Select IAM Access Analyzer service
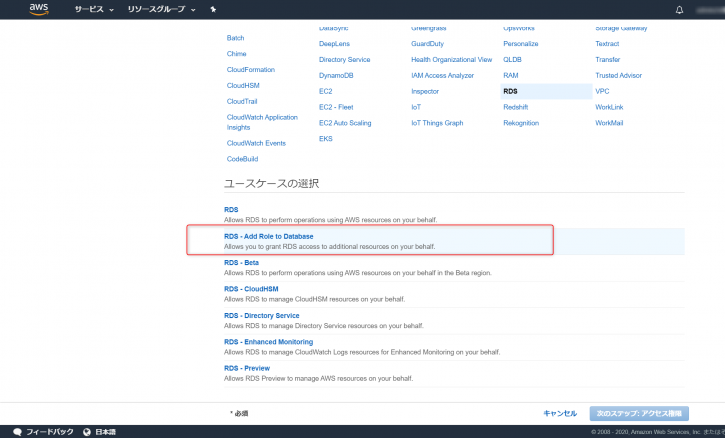This screenshot has height=438, width=725. click(x=442, y=75)
